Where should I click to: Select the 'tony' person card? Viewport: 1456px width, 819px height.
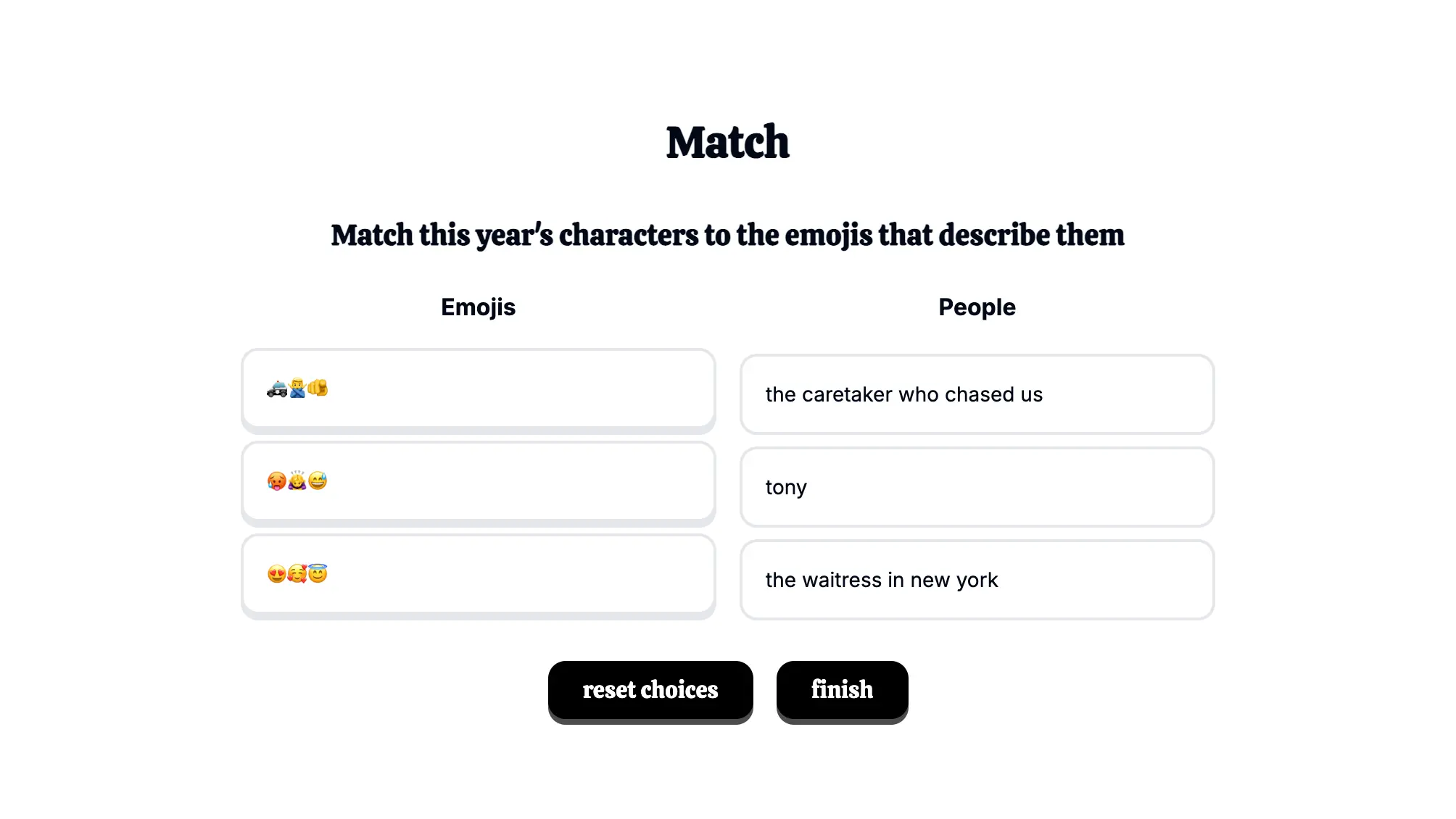point(977,487)
